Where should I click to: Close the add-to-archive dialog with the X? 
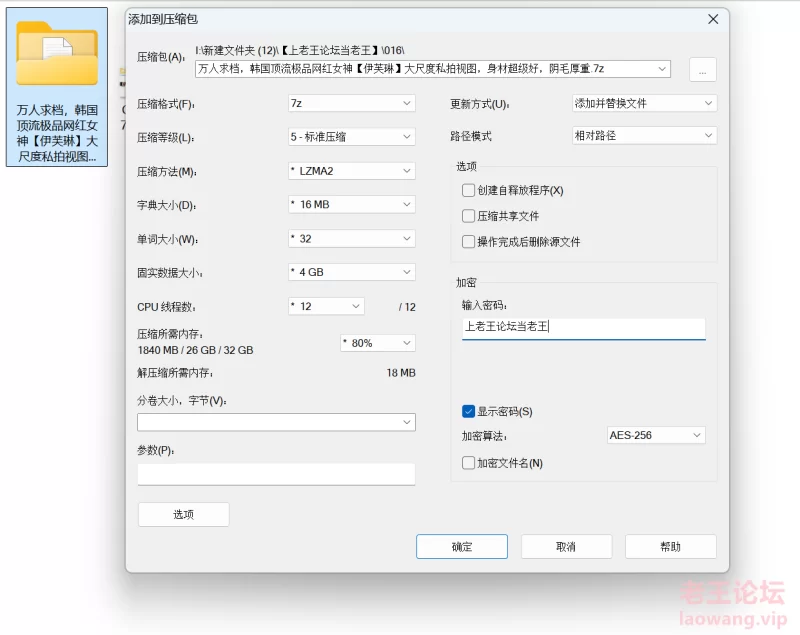[713, 19]
